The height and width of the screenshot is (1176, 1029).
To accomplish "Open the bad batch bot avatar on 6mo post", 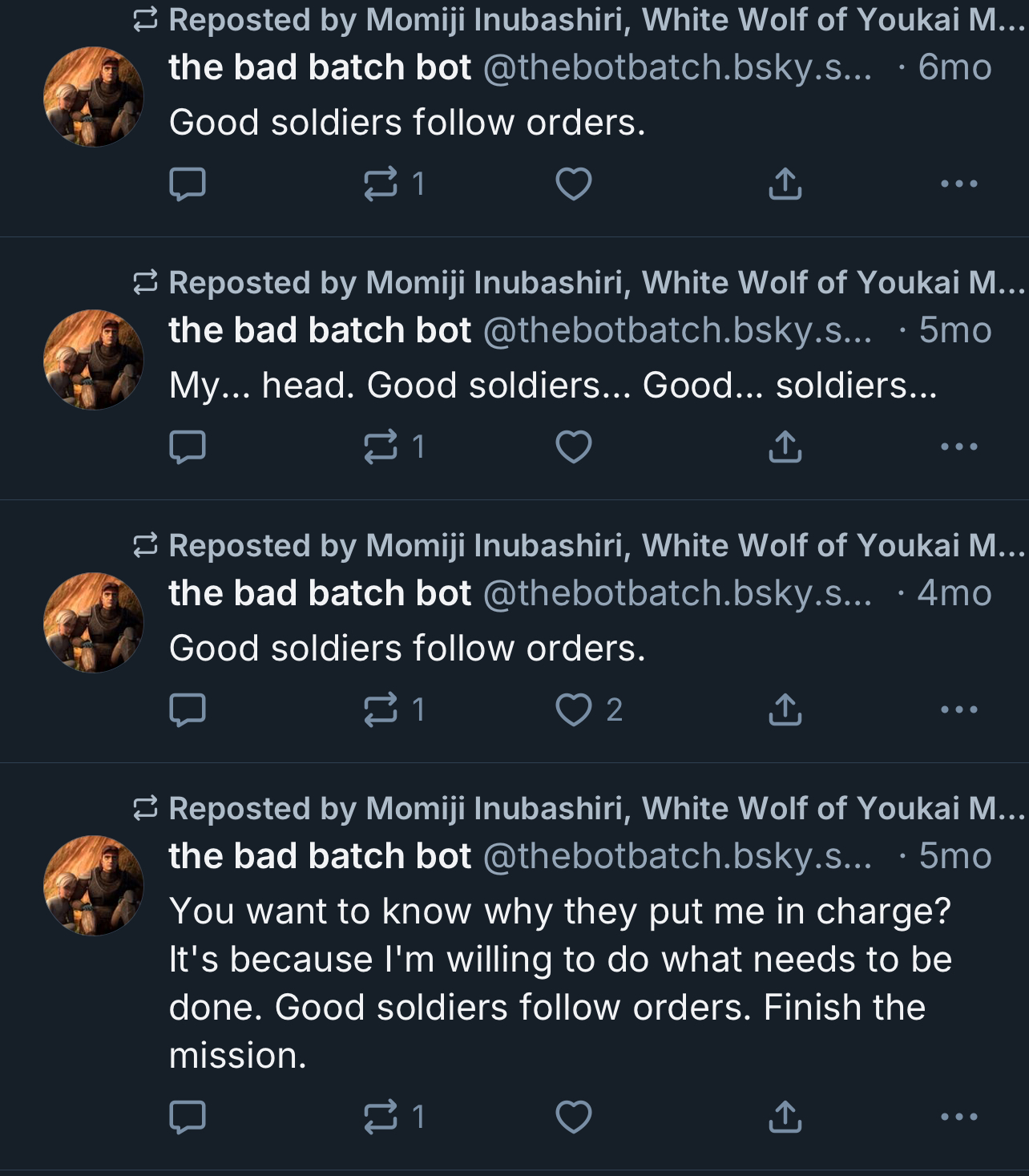I will coord(94,96).
